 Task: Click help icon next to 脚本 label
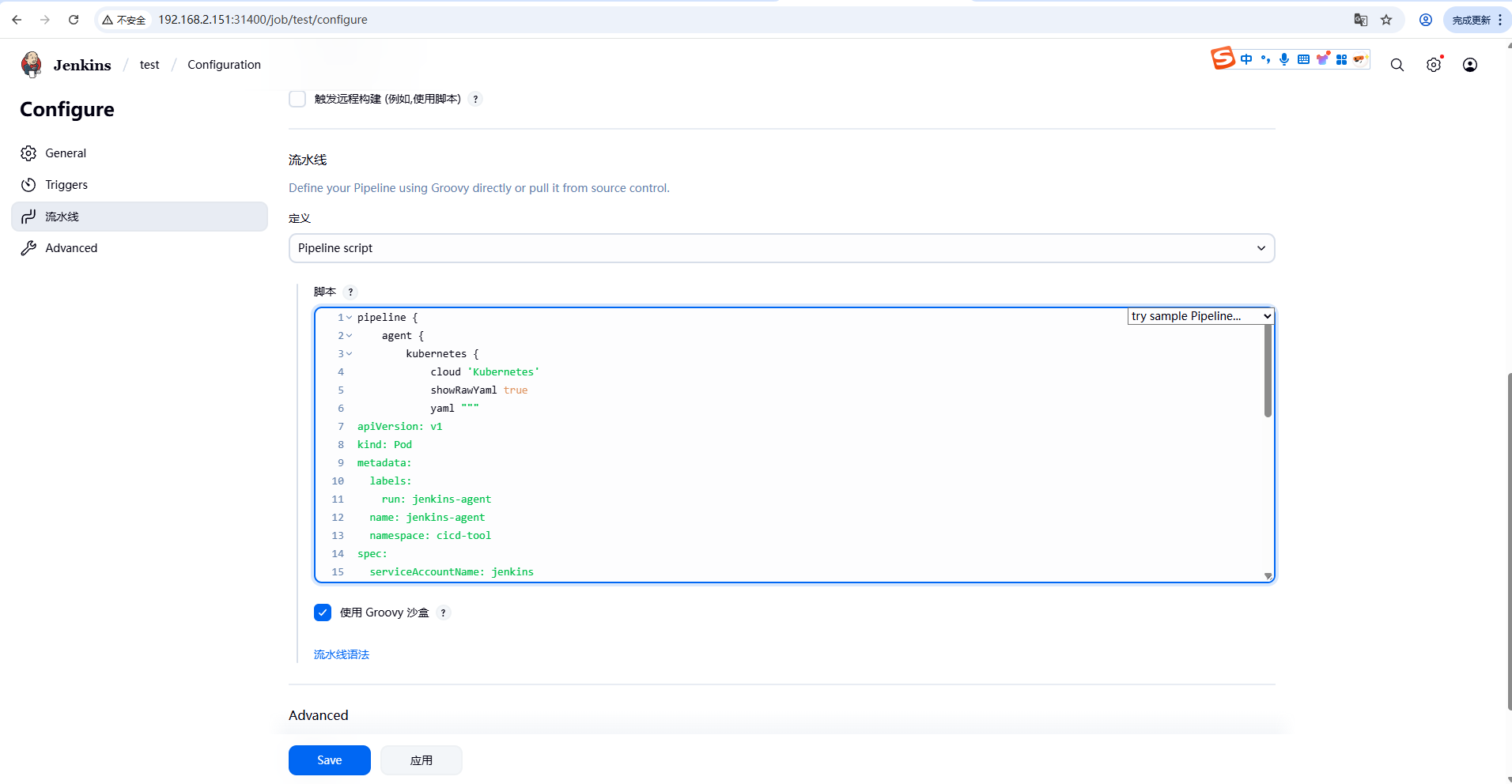[x=351, y=292]
